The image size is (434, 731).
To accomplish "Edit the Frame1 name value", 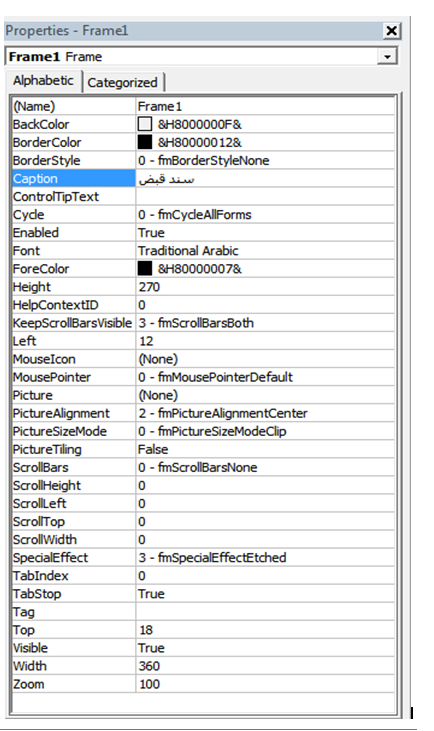I will point(159,106).
